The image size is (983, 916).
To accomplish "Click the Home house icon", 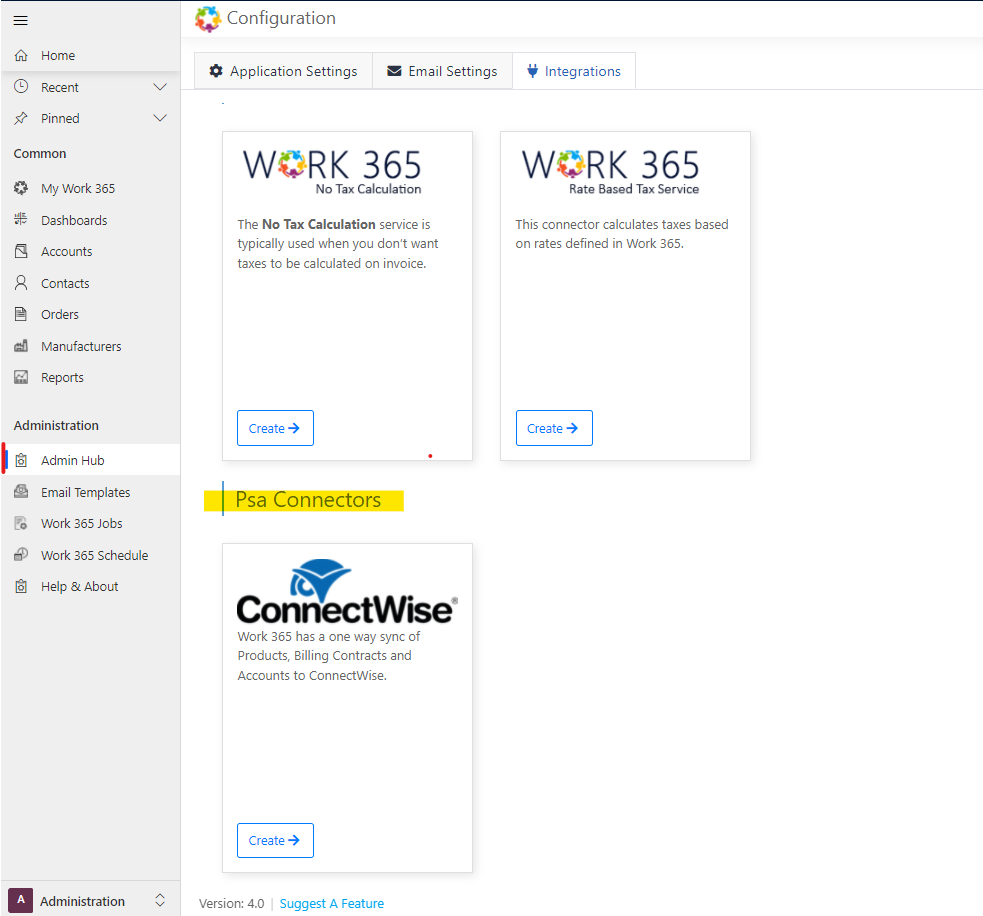I will [21, 55].
